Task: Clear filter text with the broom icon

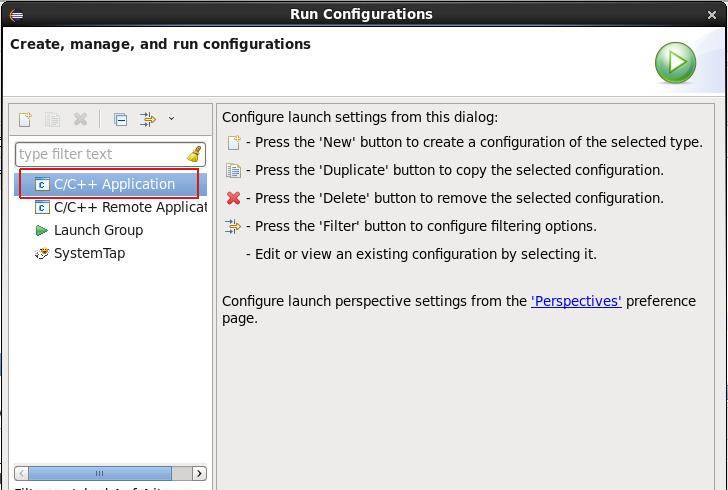Action: (x=194, y=154)
